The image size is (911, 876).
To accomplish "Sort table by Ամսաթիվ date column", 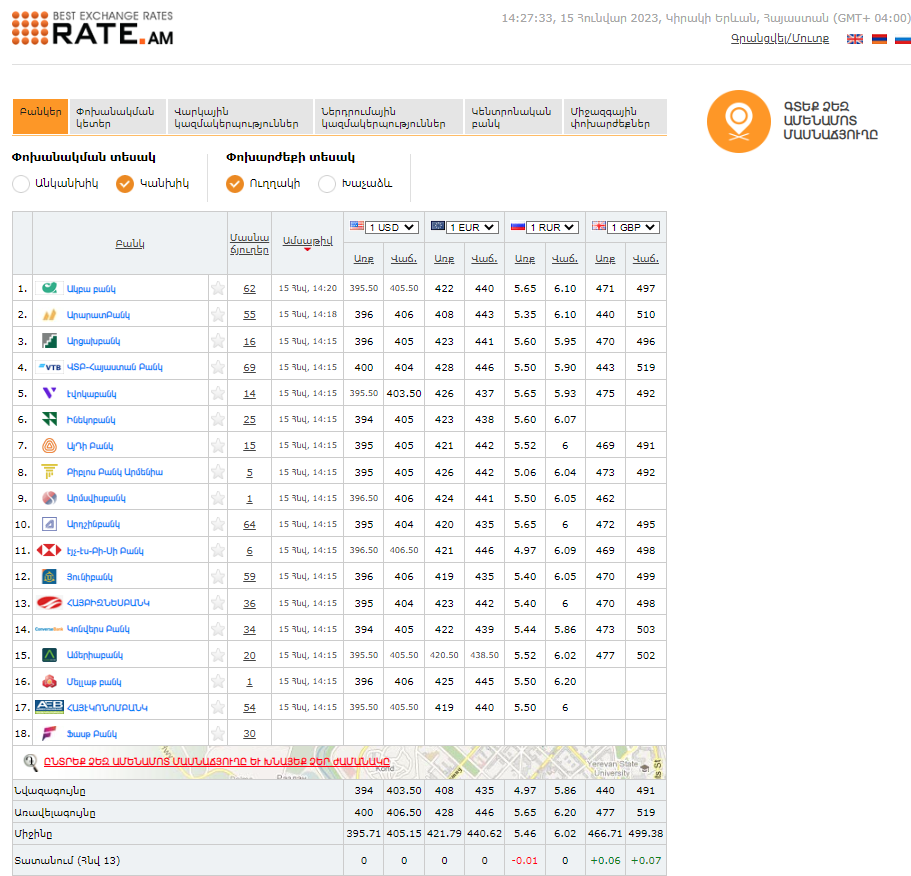I will (x=307, y=240).
